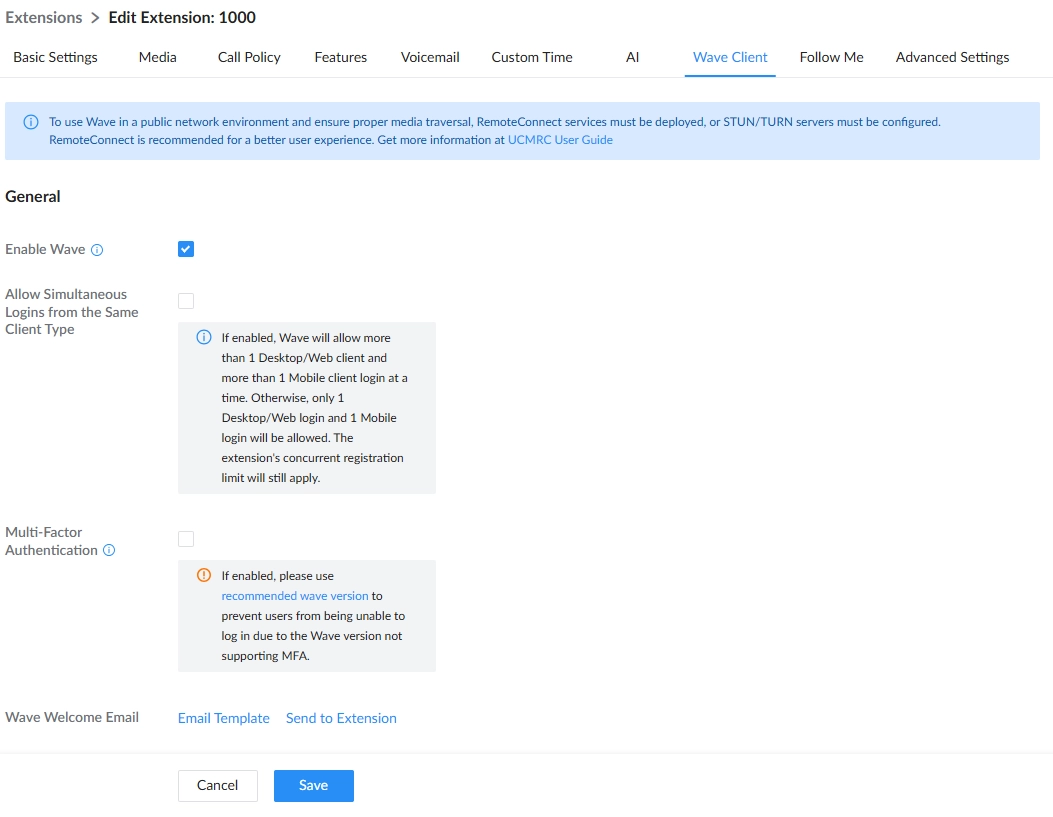Enable Allow Simultaneous Logins checkbox
The image size is (1053, 817).
click(186, 301)
